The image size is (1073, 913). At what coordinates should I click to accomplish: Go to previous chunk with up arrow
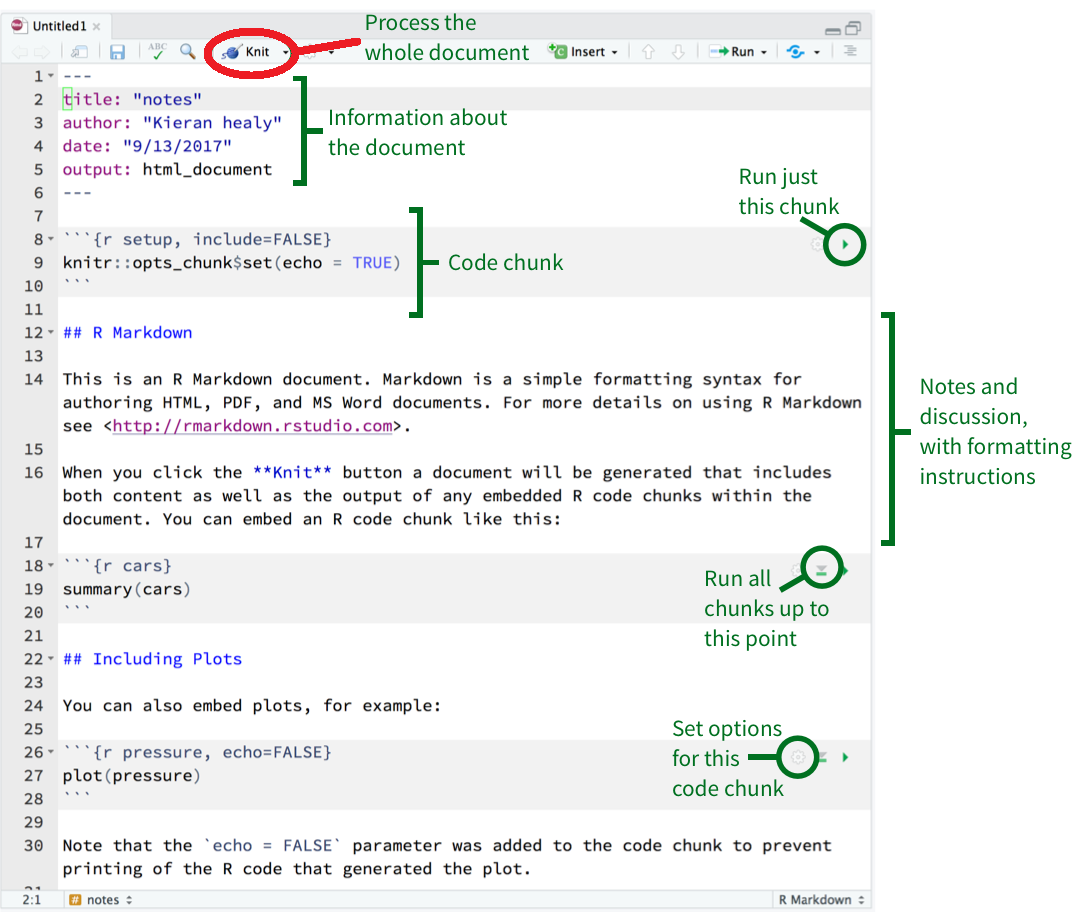(648, 52)
